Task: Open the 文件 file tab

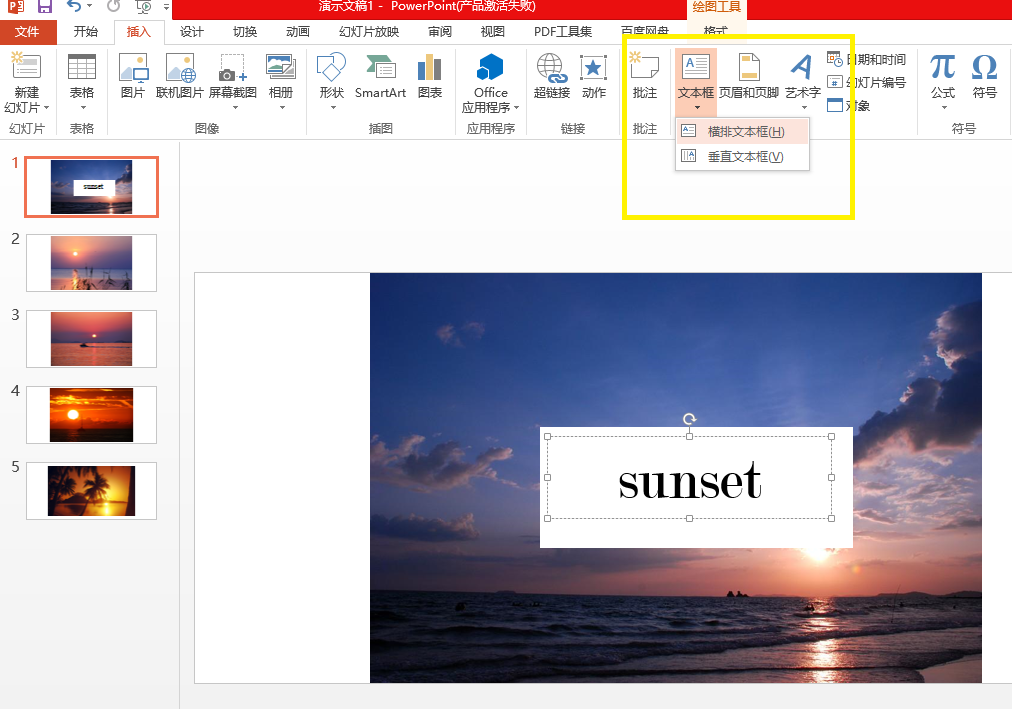Action: (28, 32)
